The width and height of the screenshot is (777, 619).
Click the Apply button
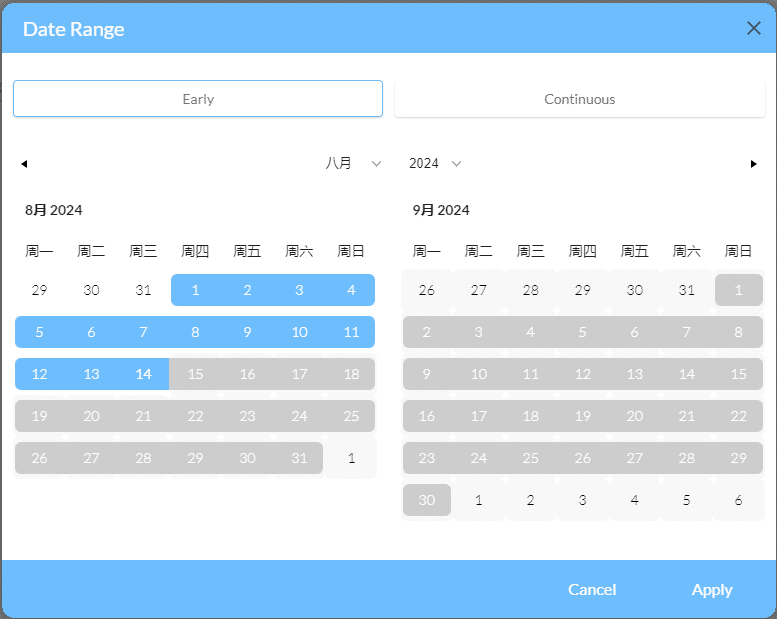[x=711, y=589]
